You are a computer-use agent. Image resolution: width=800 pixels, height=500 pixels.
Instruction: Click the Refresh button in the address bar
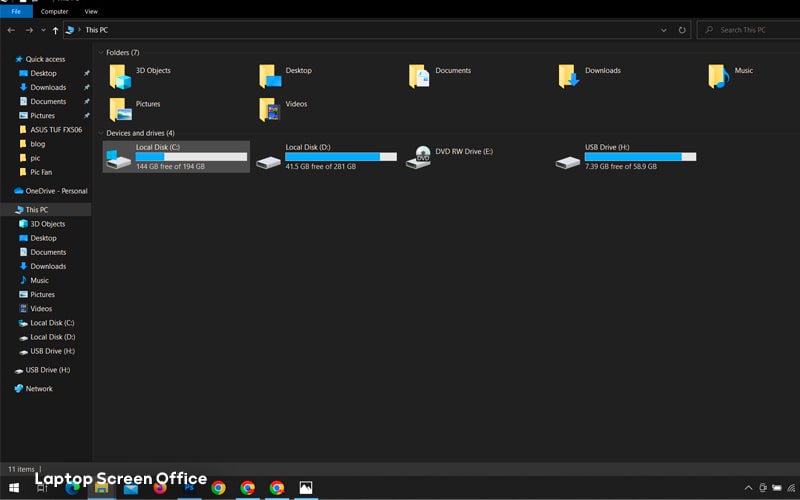[682, 30]
